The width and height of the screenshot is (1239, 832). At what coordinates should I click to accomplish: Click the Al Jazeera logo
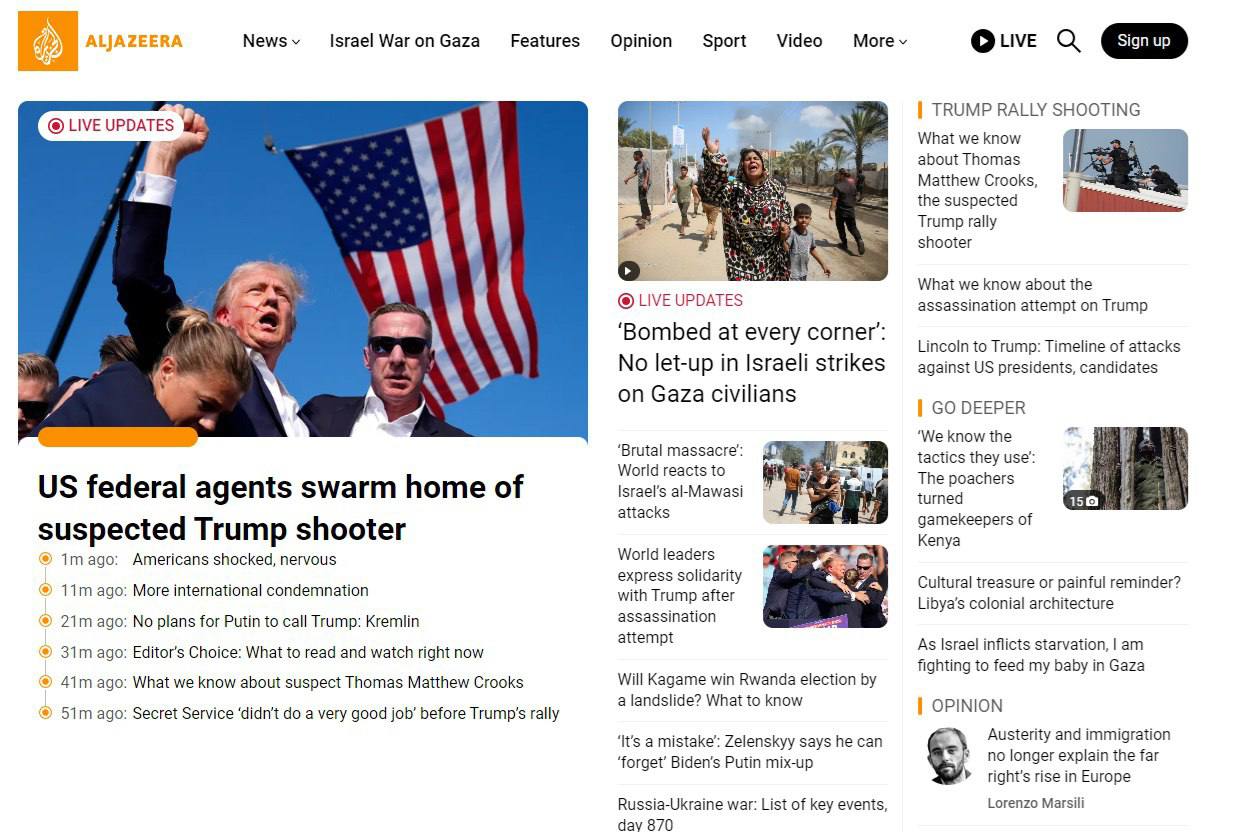click(x=100, y=41)
